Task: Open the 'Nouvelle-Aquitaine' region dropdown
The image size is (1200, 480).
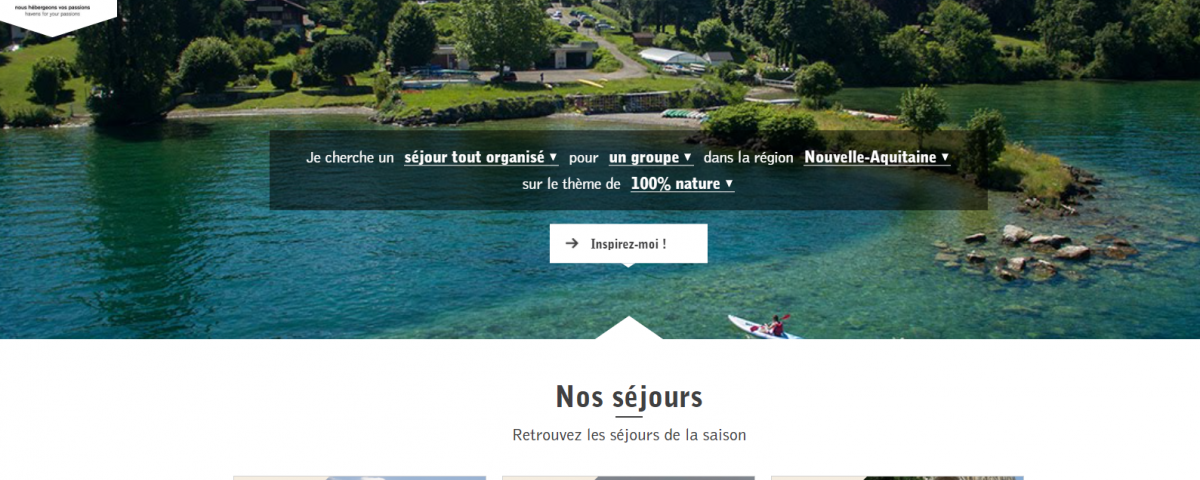Action: coord(877,157)
